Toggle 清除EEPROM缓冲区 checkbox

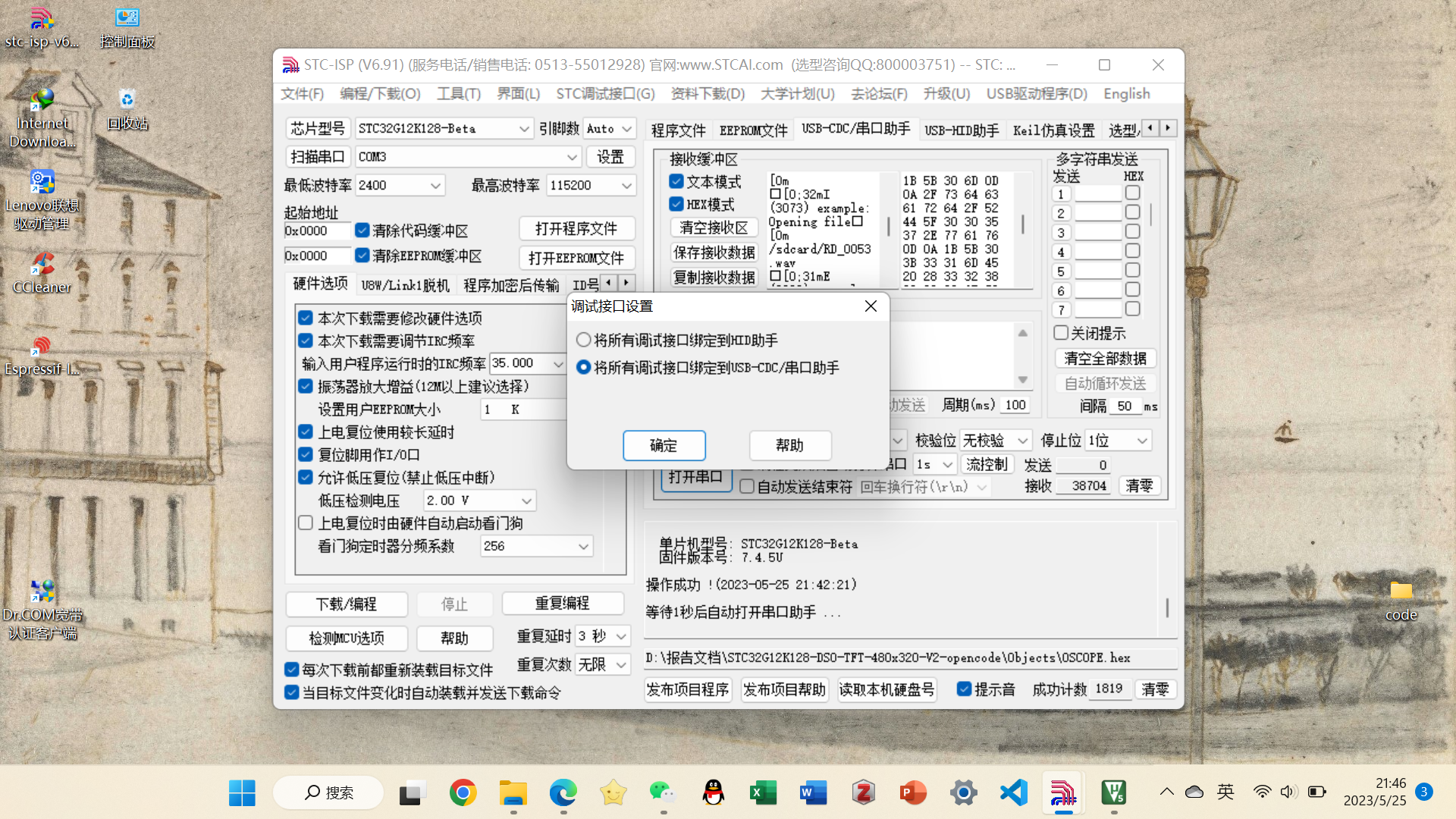click(x=362, y=256)
